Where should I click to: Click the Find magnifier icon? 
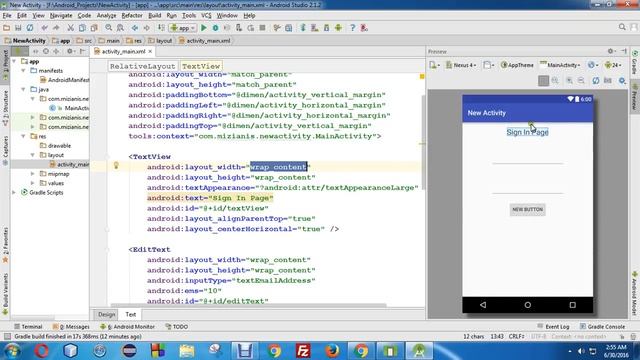(x=109, y=28)
